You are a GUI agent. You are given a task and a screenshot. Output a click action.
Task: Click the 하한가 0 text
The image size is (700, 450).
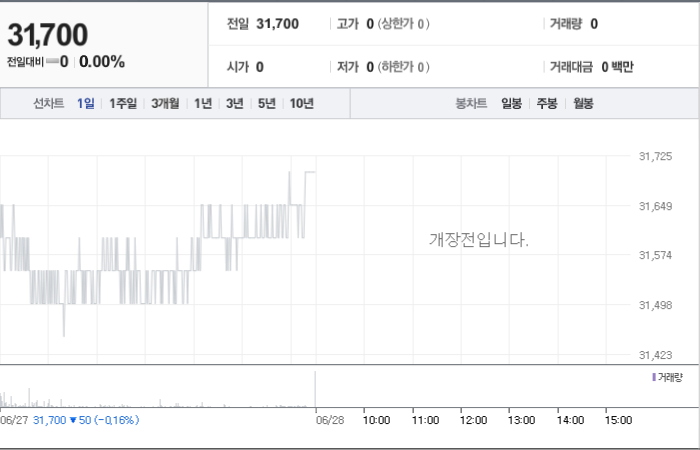click(x=404, y=67)
